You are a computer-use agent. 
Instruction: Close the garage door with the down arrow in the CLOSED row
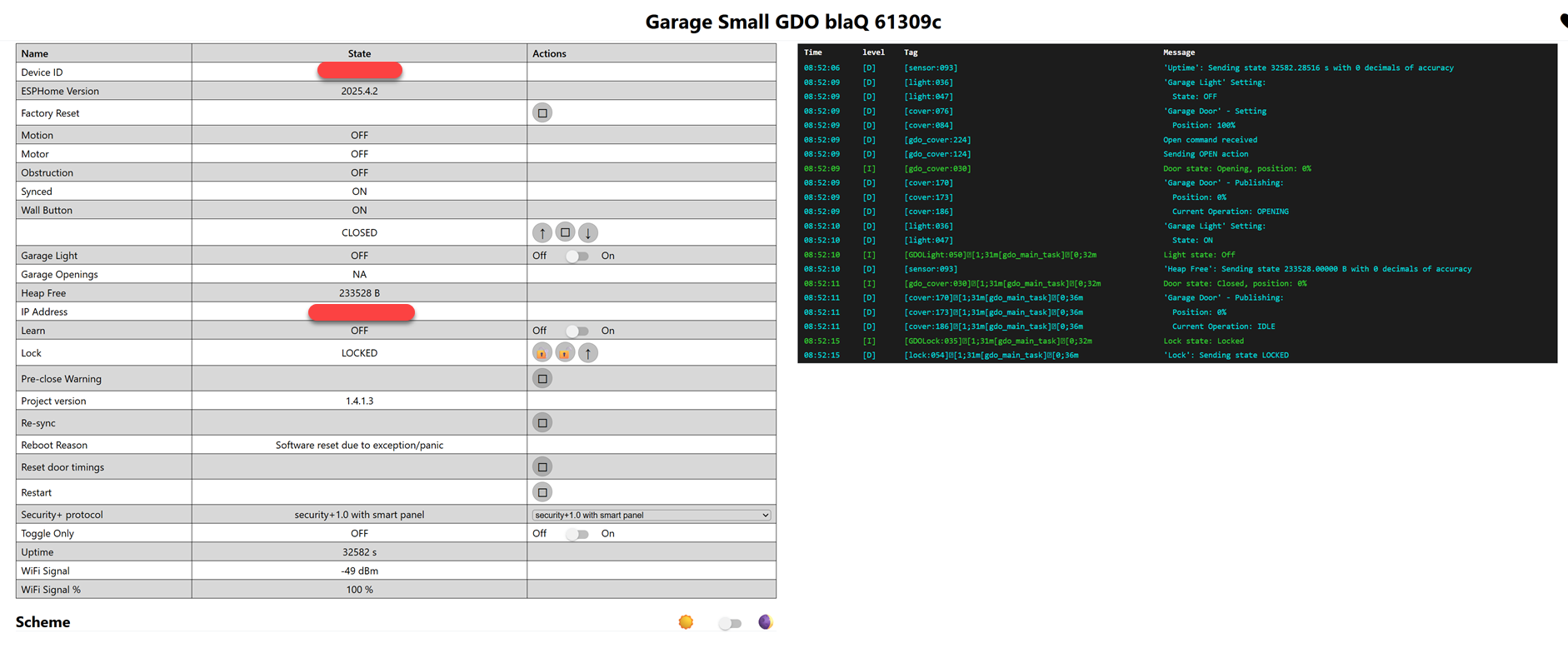click(x=588, y=232)
